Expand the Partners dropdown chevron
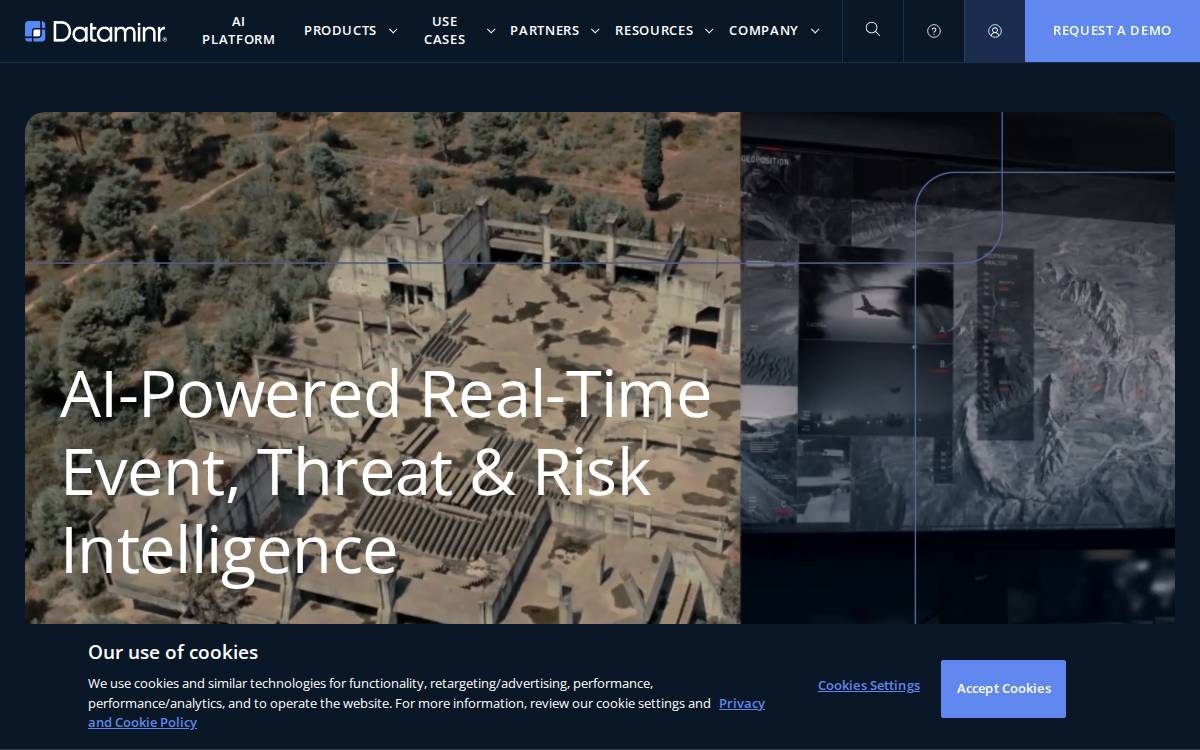1200x750 pixels. 595,31
